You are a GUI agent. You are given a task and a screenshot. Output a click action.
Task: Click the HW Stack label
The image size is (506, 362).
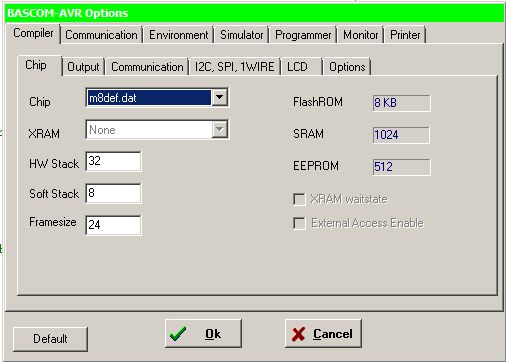click(x=54, y=164)
